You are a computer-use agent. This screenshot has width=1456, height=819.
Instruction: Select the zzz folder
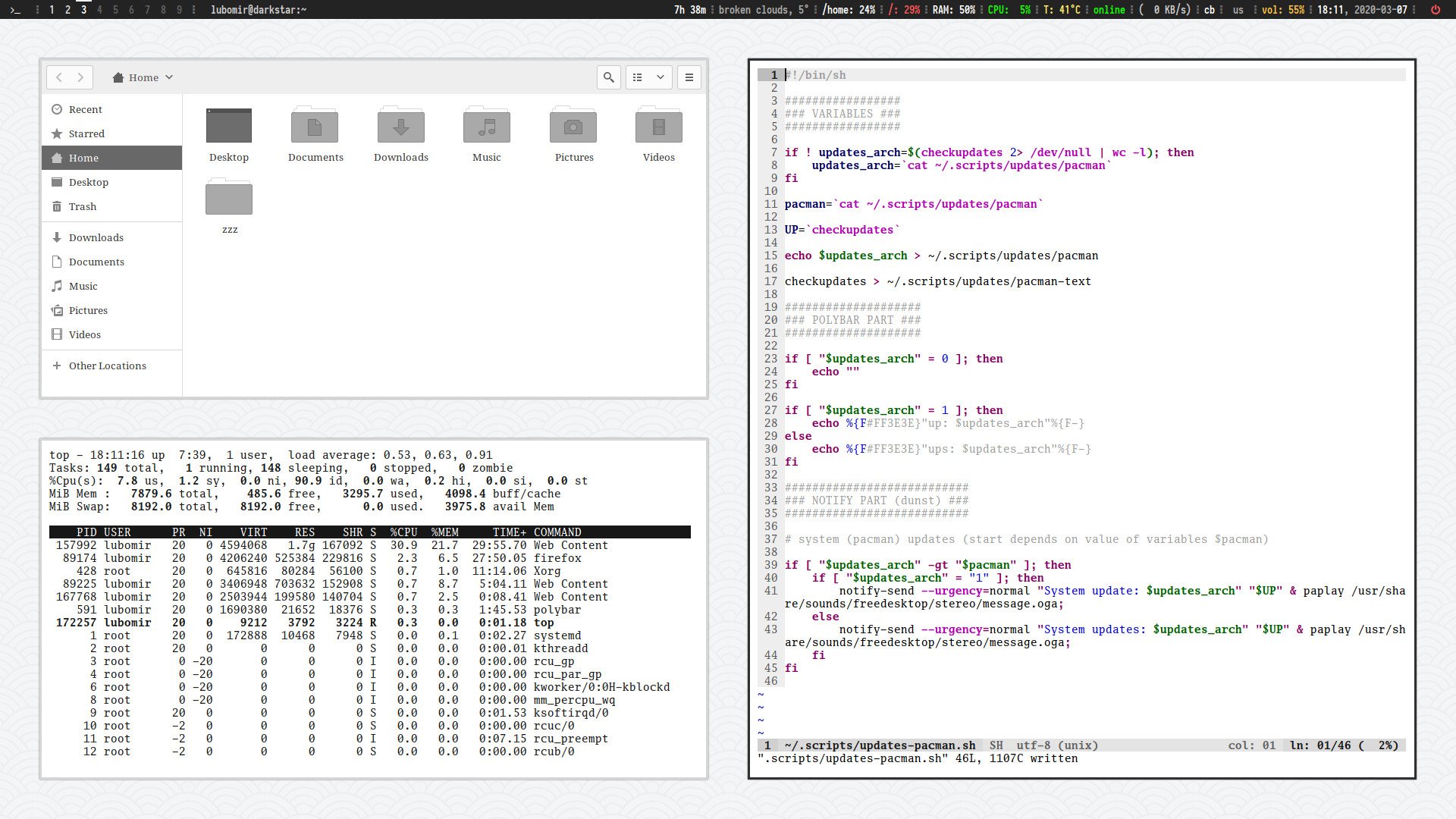[229, 199]
